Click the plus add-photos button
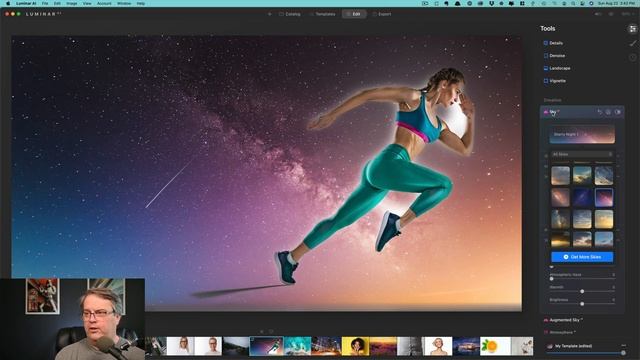This screenshot has width=640, height=360. (269, 14)
